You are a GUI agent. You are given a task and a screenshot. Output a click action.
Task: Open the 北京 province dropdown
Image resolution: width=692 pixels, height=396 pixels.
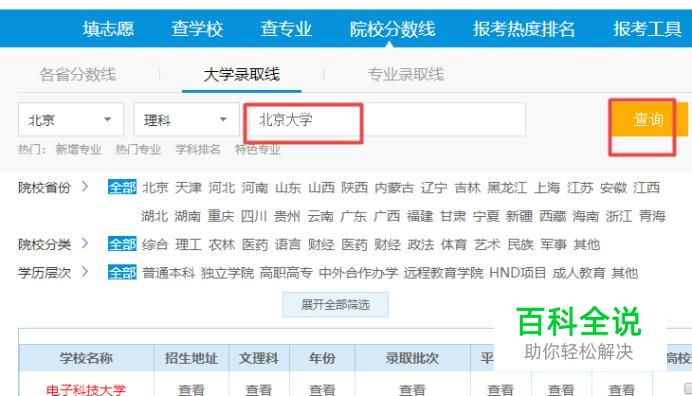71,120
